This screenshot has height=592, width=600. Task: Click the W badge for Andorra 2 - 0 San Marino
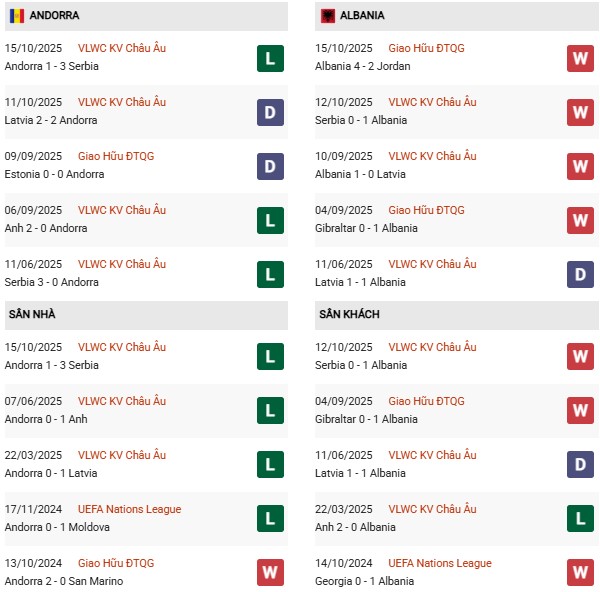click(x=269, y=573)
